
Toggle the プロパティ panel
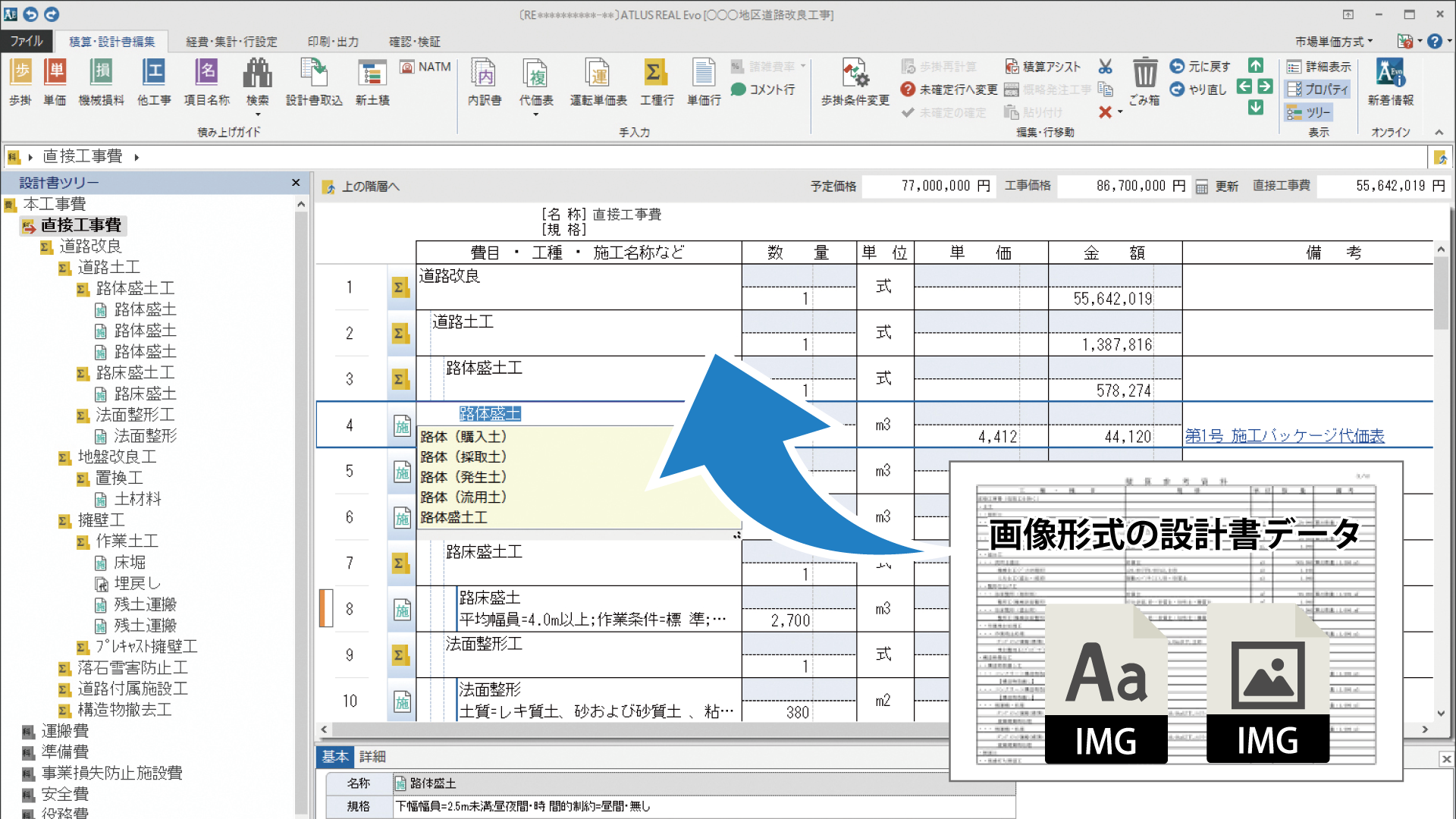pos(1318,89)
